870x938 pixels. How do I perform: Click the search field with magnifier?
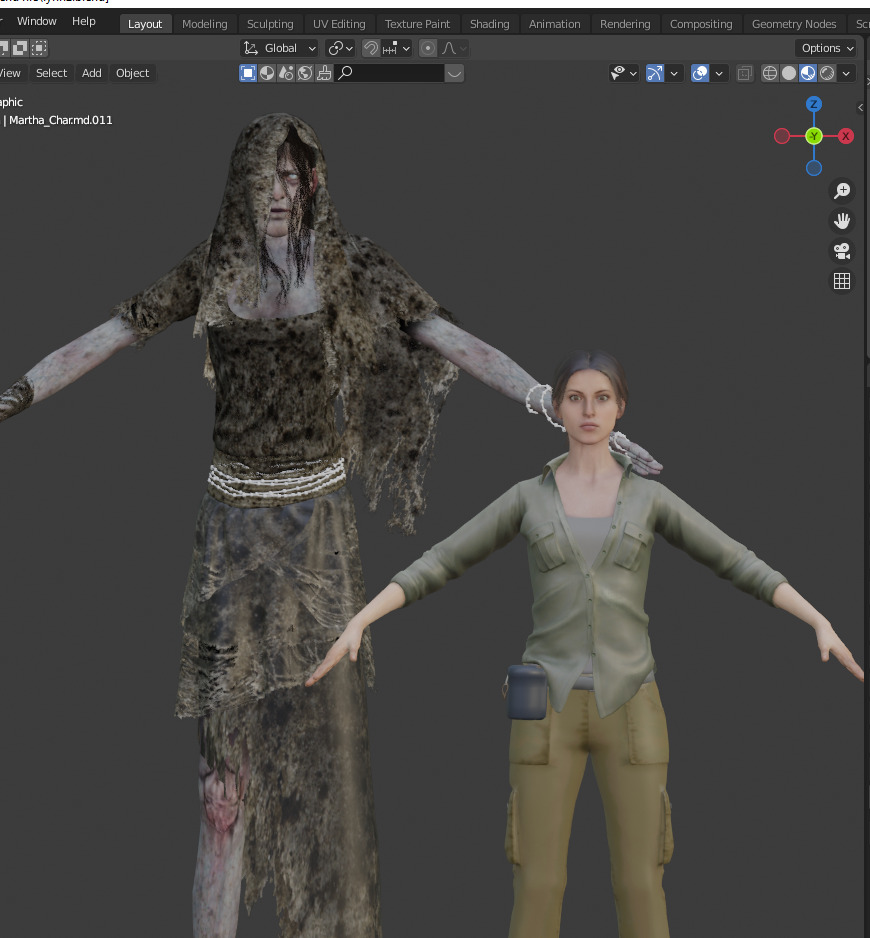(389, 73)
